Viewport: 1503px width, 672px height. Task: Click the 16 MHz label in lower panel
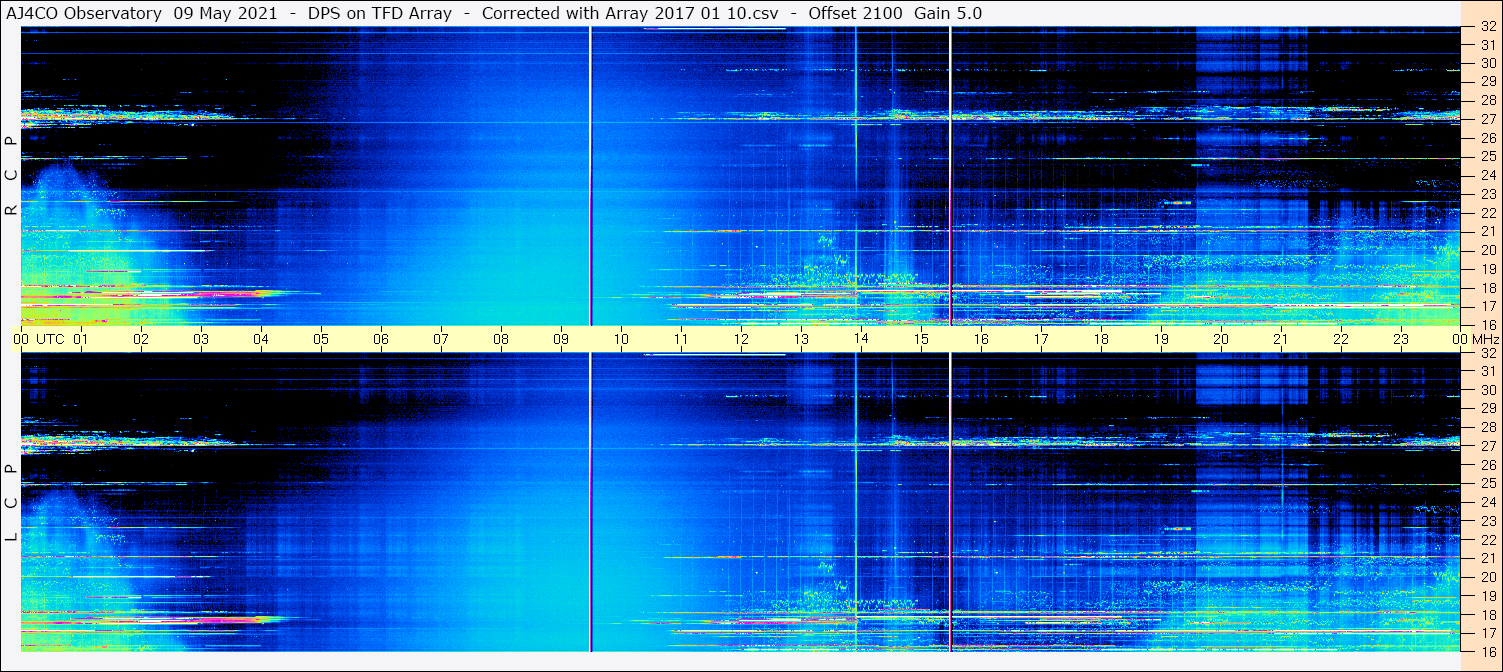(x=1487, y=651)
